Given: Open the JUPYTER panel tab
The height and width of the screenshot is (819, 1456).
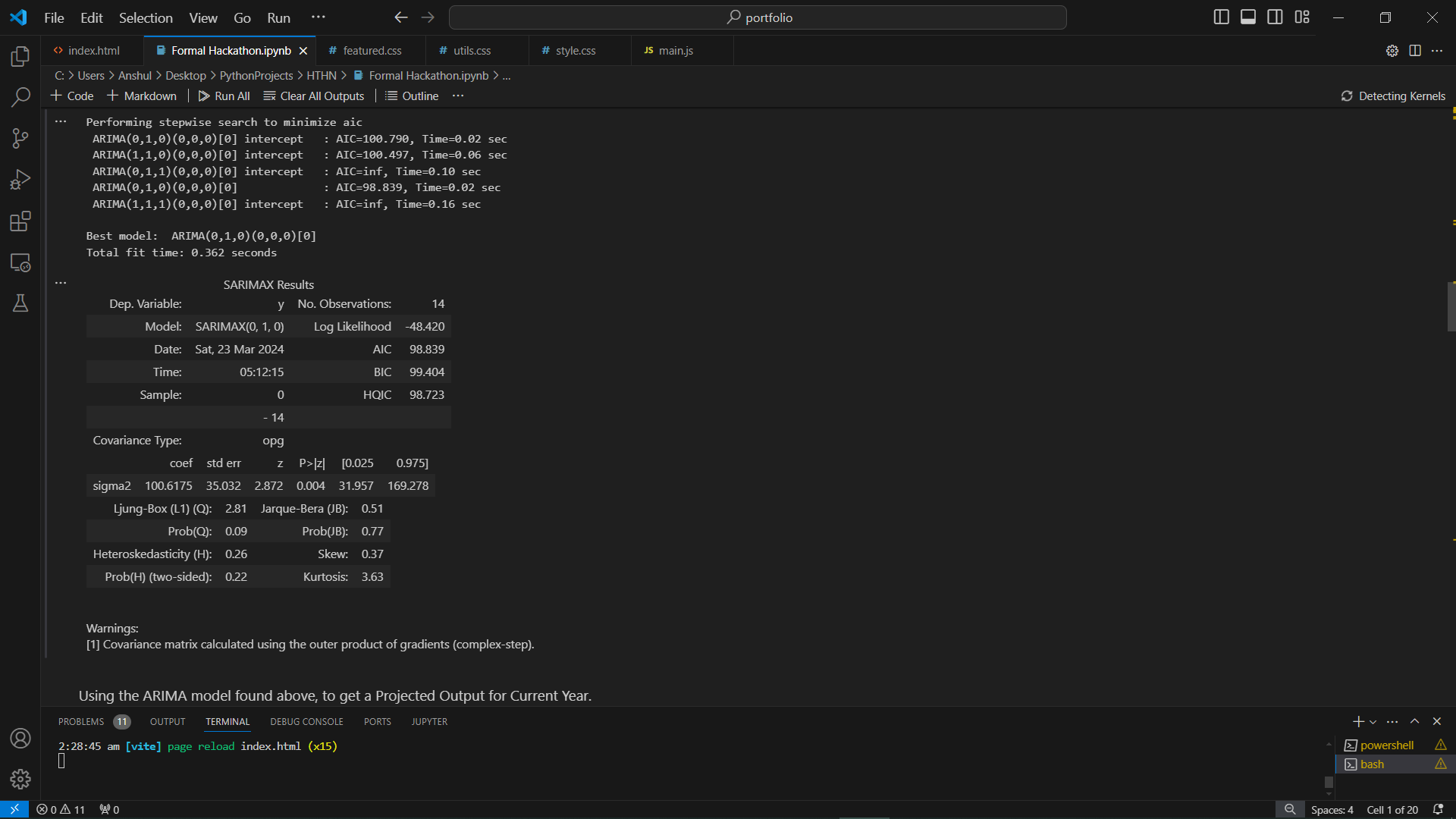Looking at the screenshot, I should [429, 722].
